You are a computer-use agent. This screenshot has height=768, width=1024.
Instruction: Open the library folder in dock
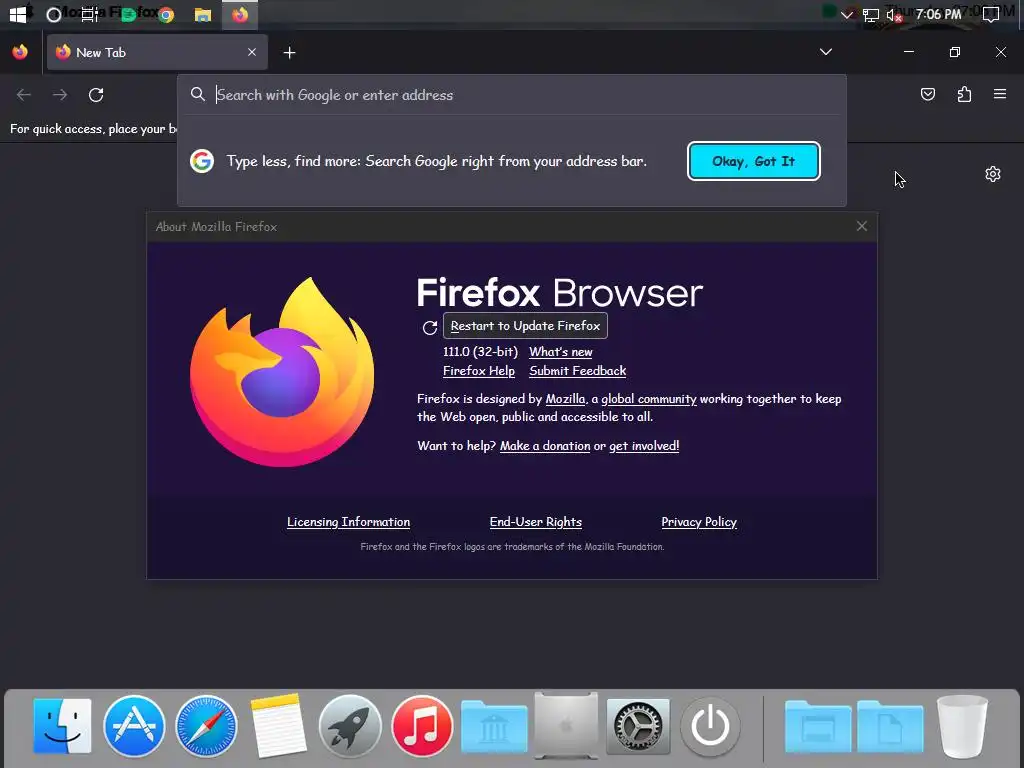point(494,726)
